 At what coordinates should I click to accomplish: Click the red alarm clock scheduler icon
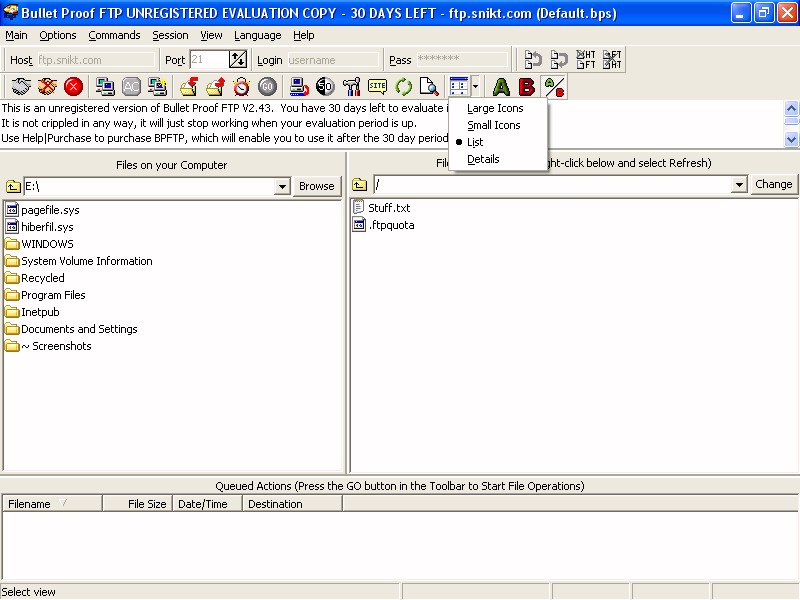coord(241,86)
